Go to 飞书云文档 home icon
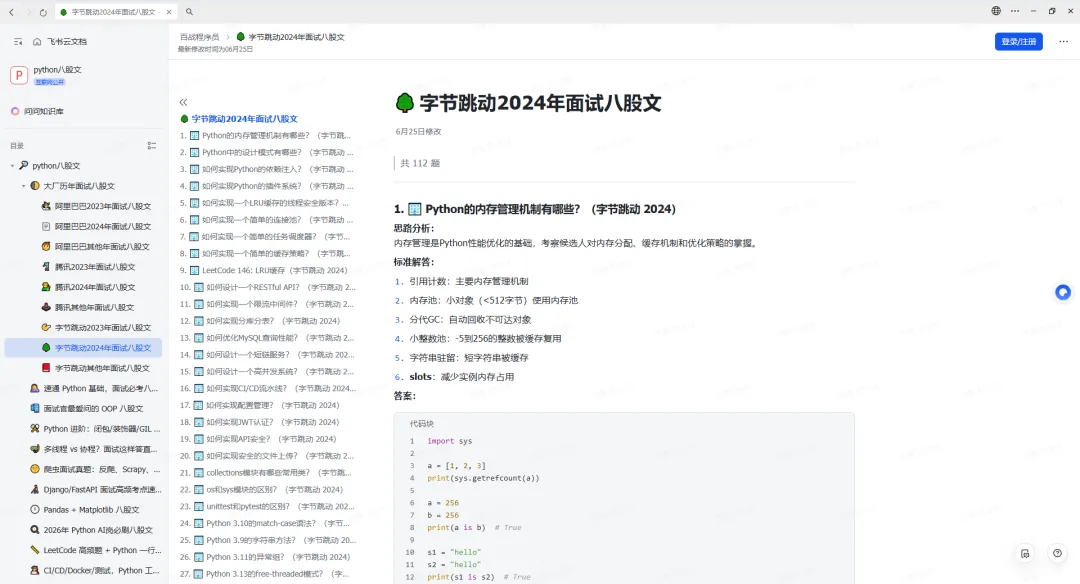1080x584 pixels. pyautogui.click(x=37, y=41)
